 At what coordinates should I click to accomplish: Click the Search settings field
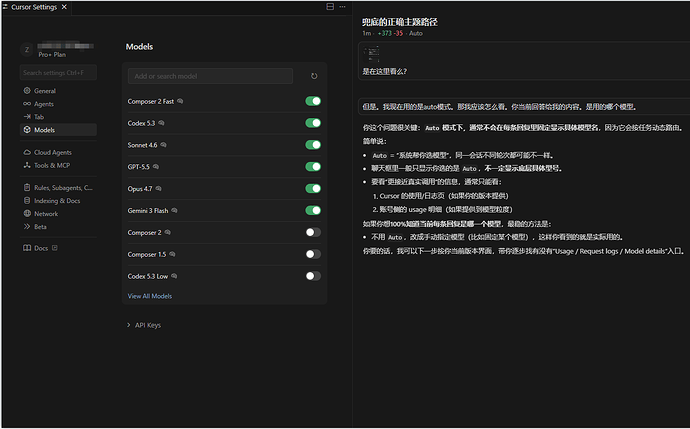point(58,73)
